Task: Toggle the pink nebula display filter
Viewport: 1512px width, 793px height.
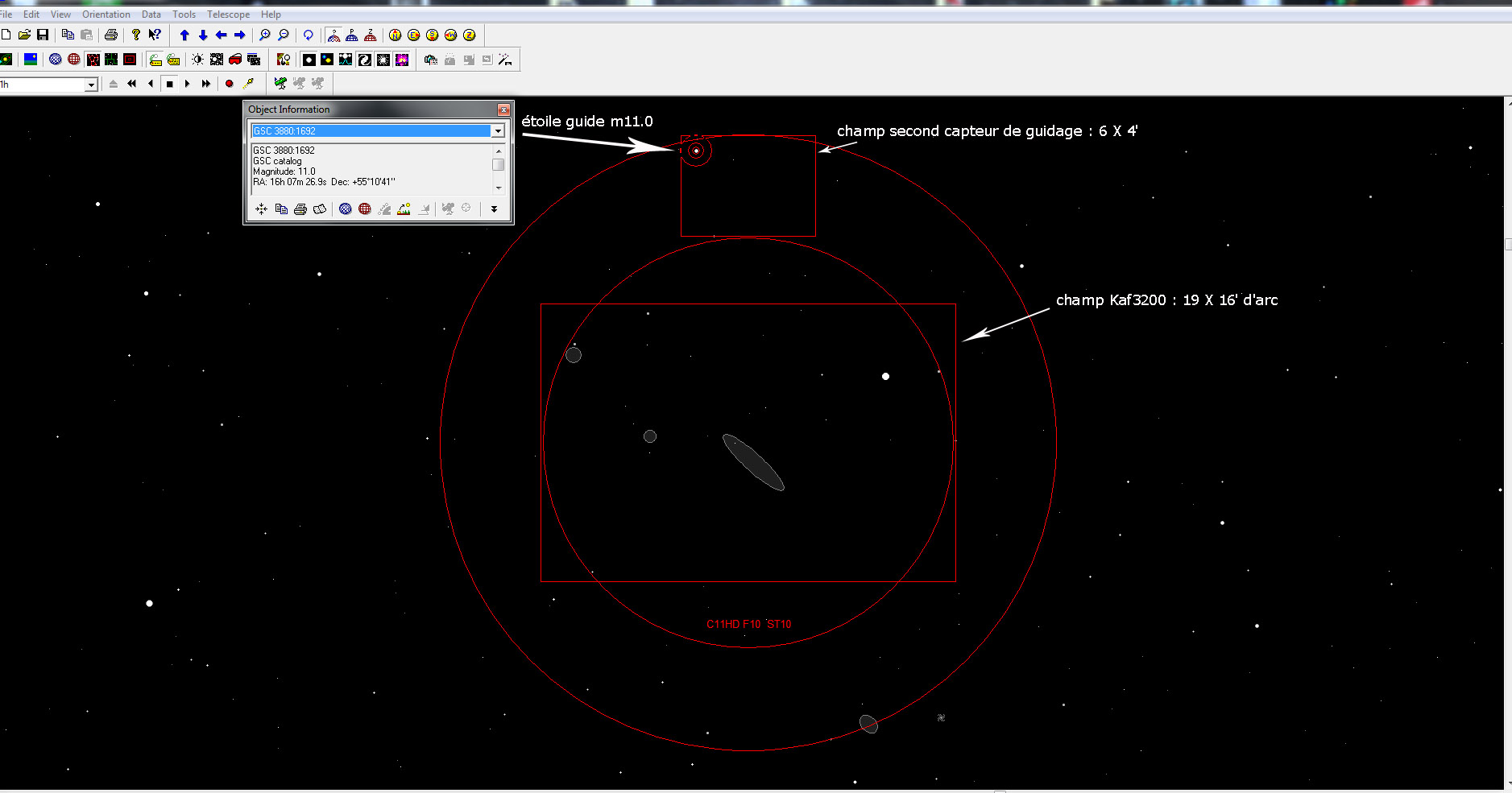Action: point(402,60)
